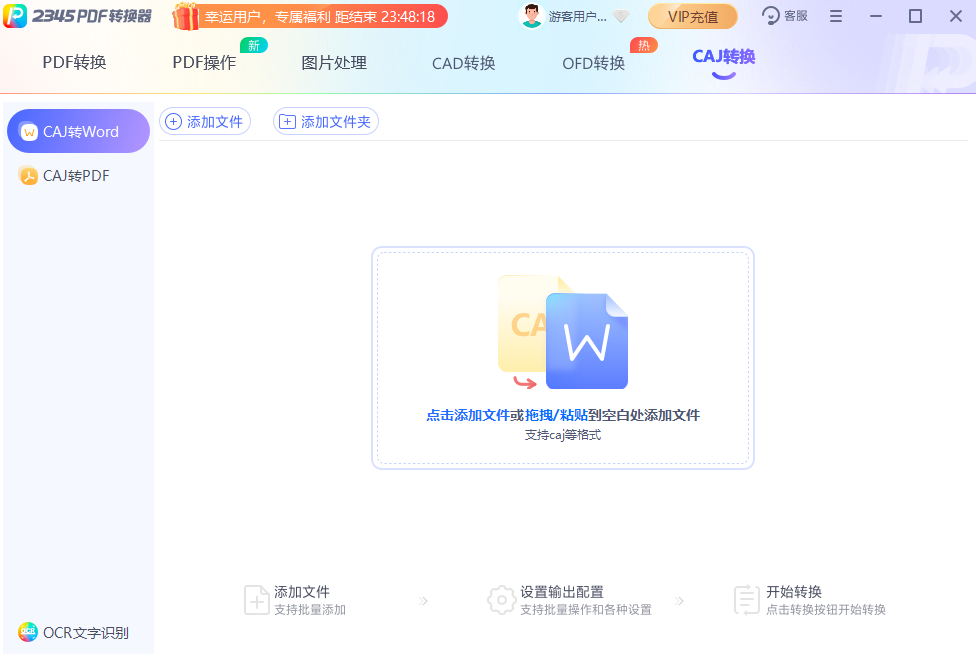Select CAJ转PDF in the sidebar
976x658 pixels.
click(x=78, y=176)
